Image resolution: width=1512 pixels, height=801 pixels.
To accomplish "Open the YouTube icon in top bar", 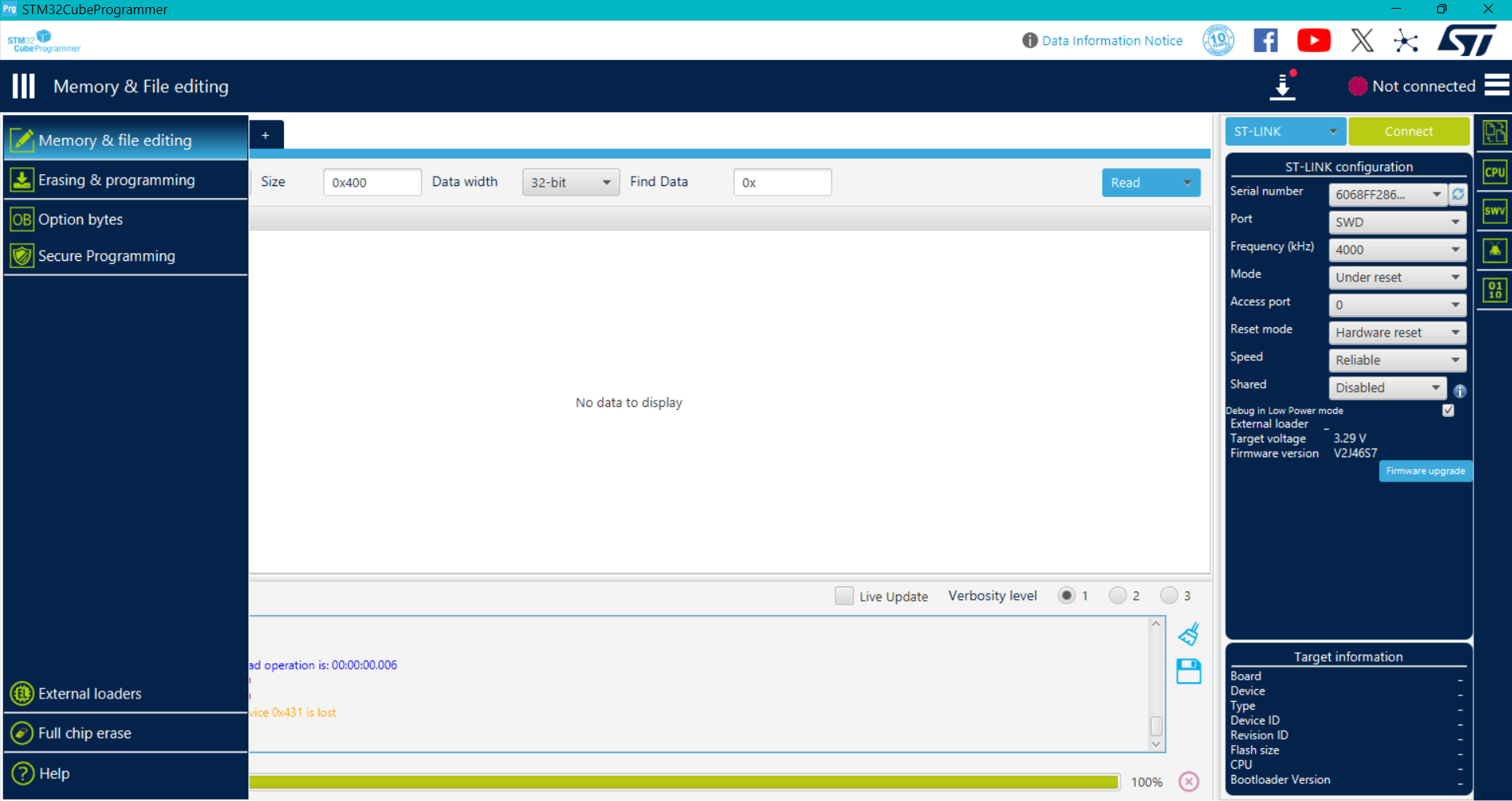I will click(x=1313, y=40).
